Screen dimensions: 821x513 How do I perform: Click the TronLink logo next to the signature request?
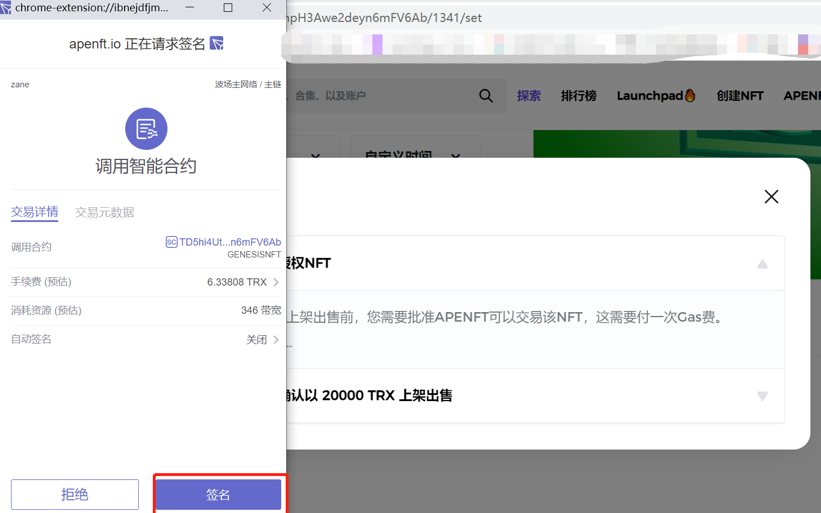click(217, 43)
